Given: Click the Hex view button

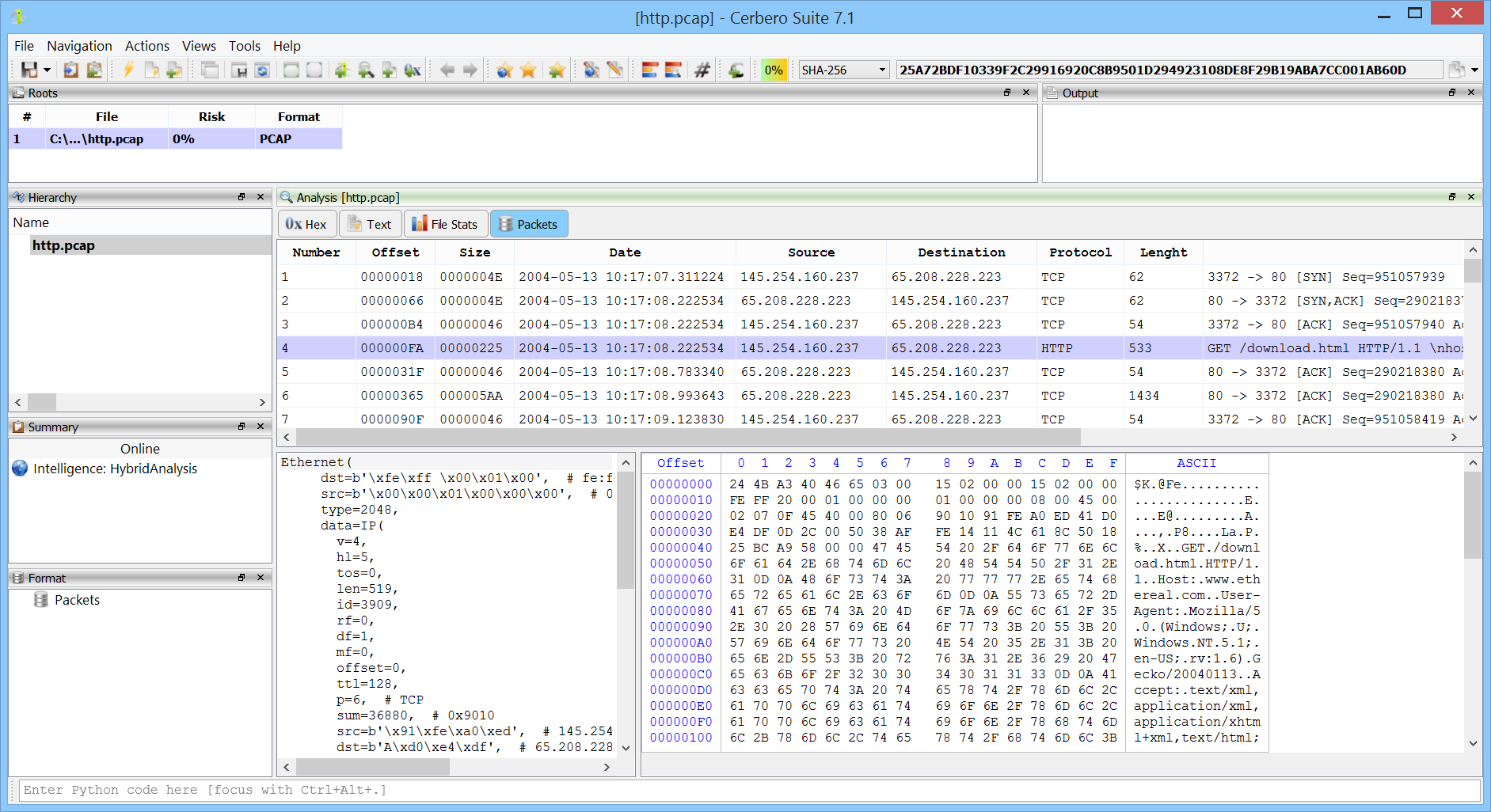Looking at the screenshot, I should pyautogui.click(x=306, y=223).
